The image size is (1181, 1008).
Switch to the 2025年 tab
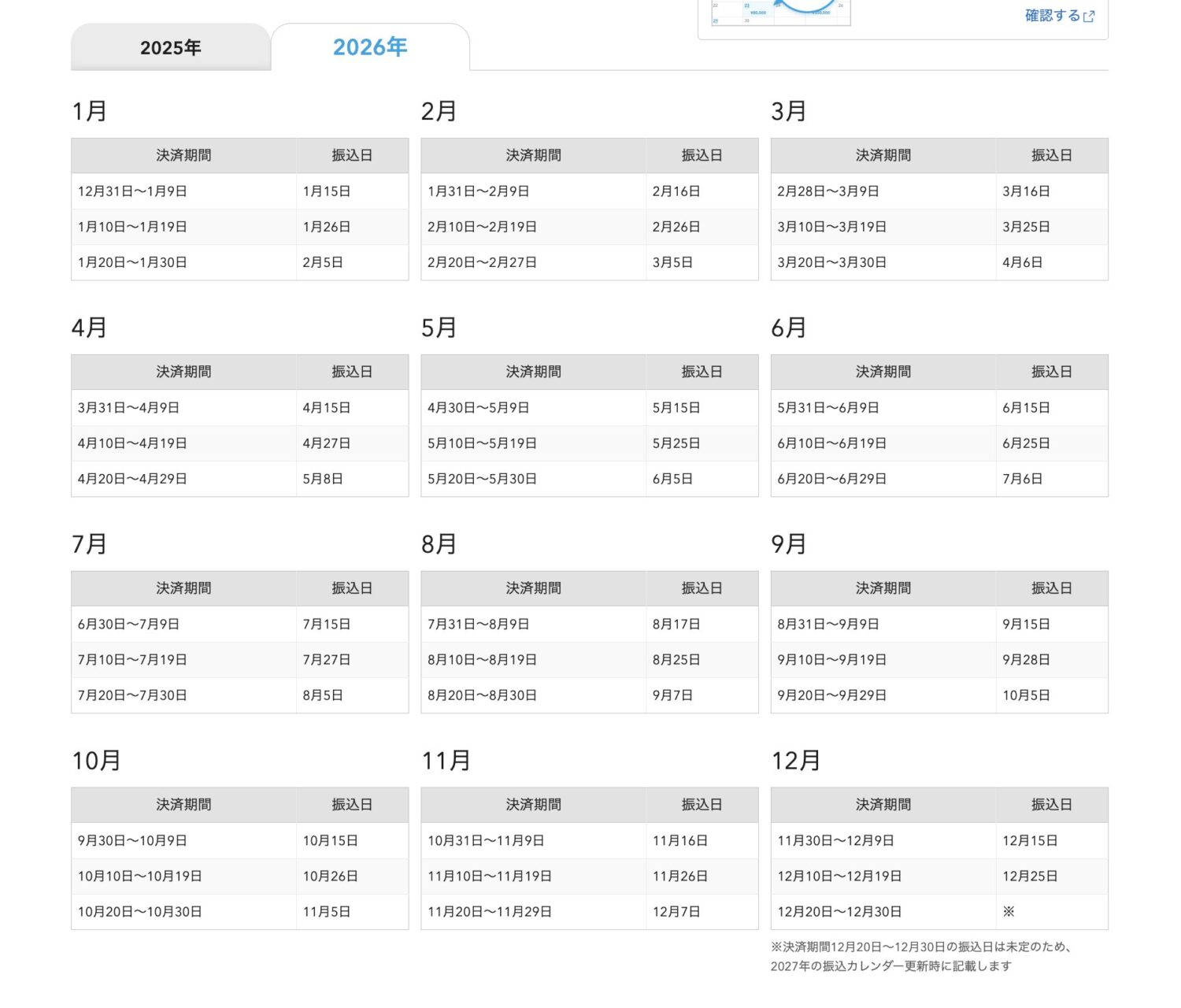(x=170, y=48)
